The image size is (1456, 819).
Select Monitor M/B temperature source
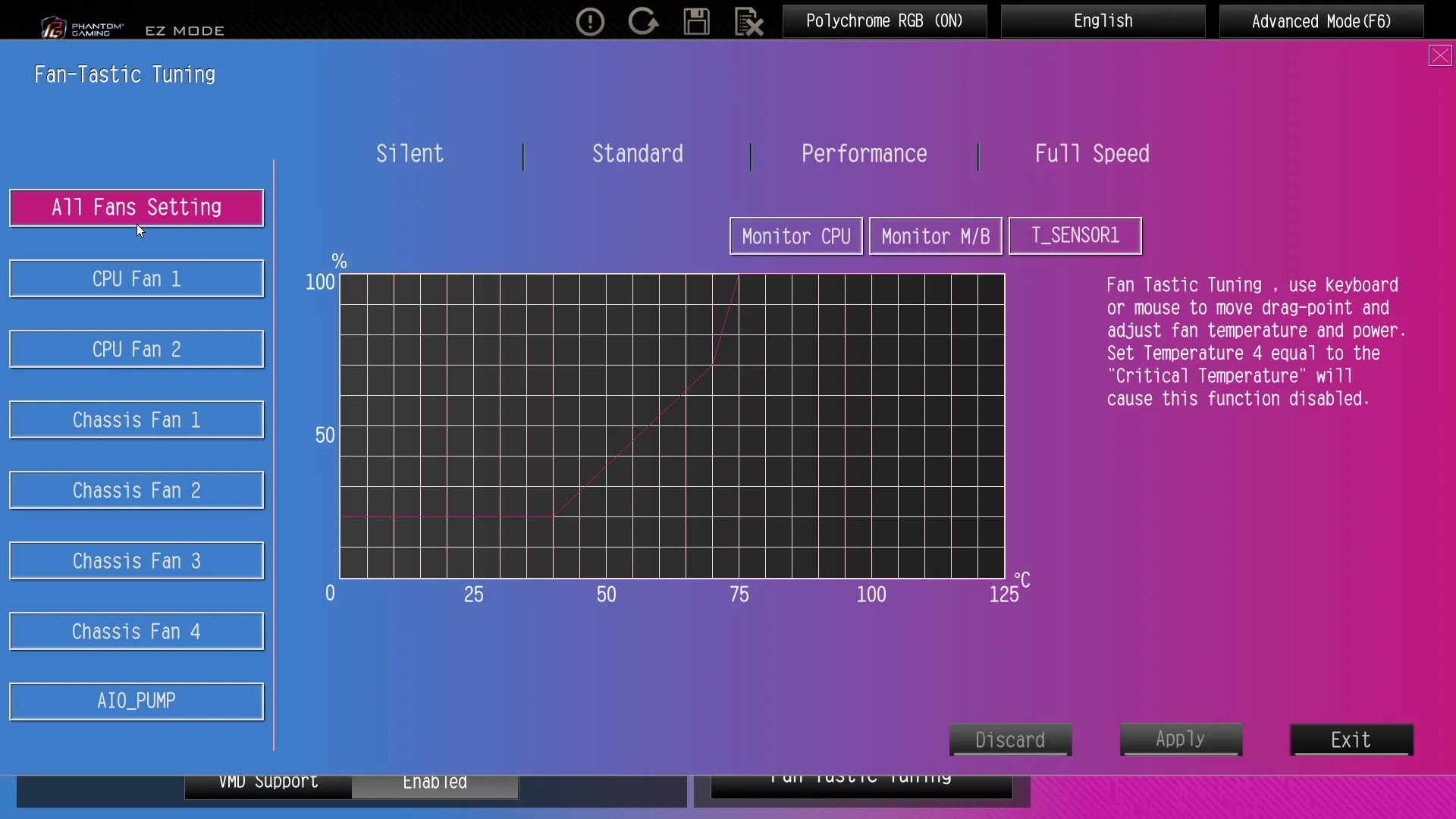pyautogui.click(x=935, y=237)
